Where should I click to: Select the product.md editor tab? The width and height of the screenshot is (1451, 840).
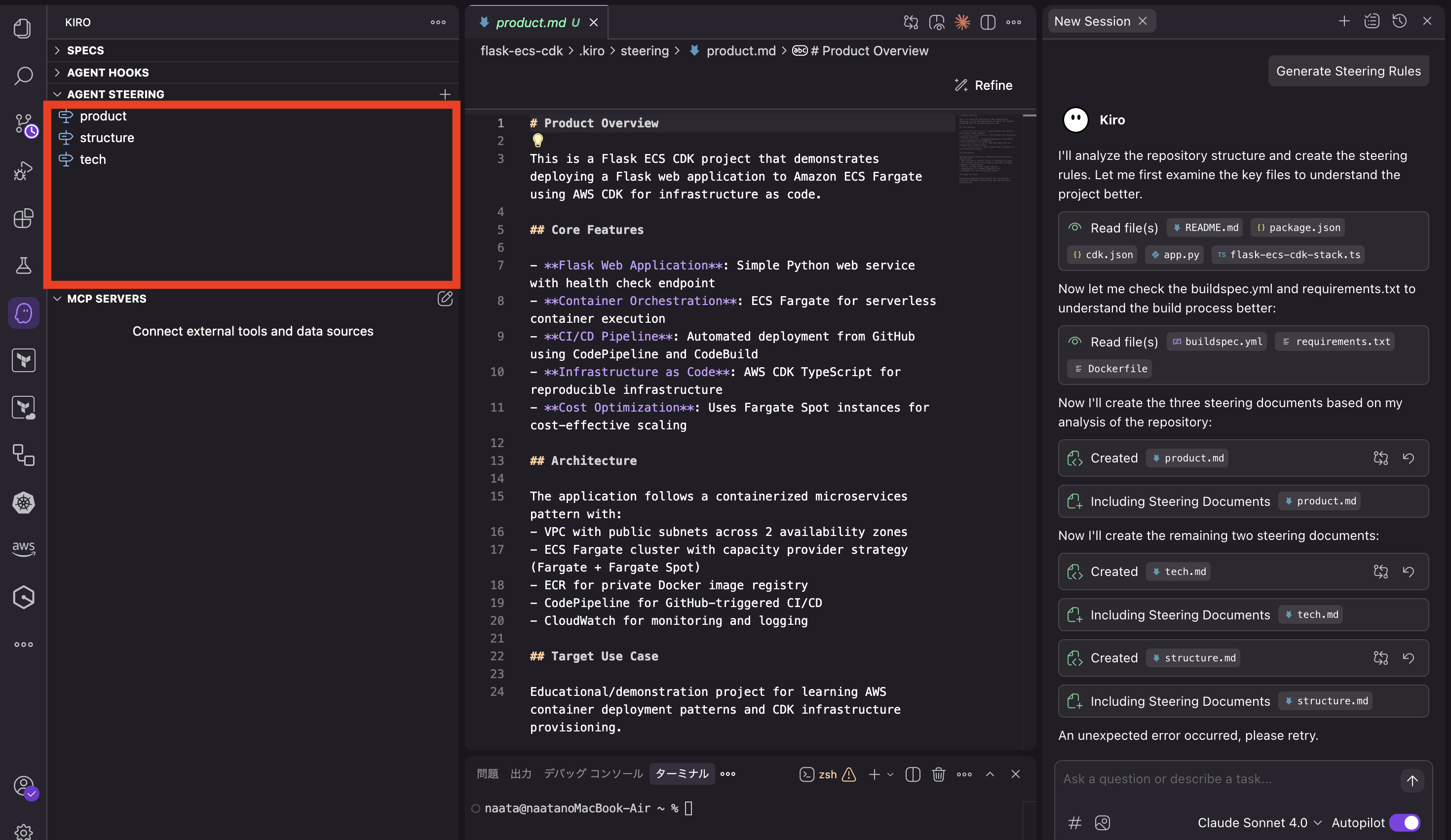530,22
